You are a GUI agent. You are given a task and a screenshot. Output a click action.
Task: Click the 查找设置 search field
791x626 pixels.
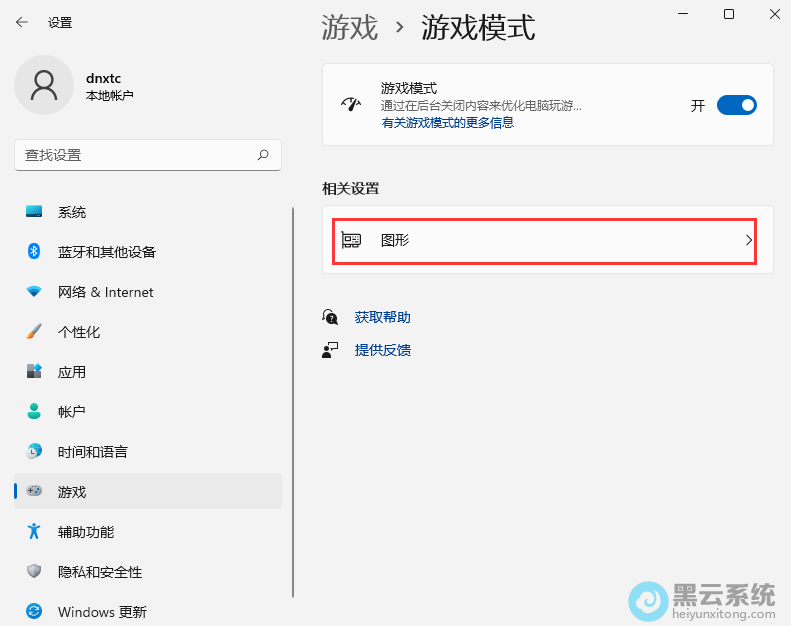(x=135, y=155)
